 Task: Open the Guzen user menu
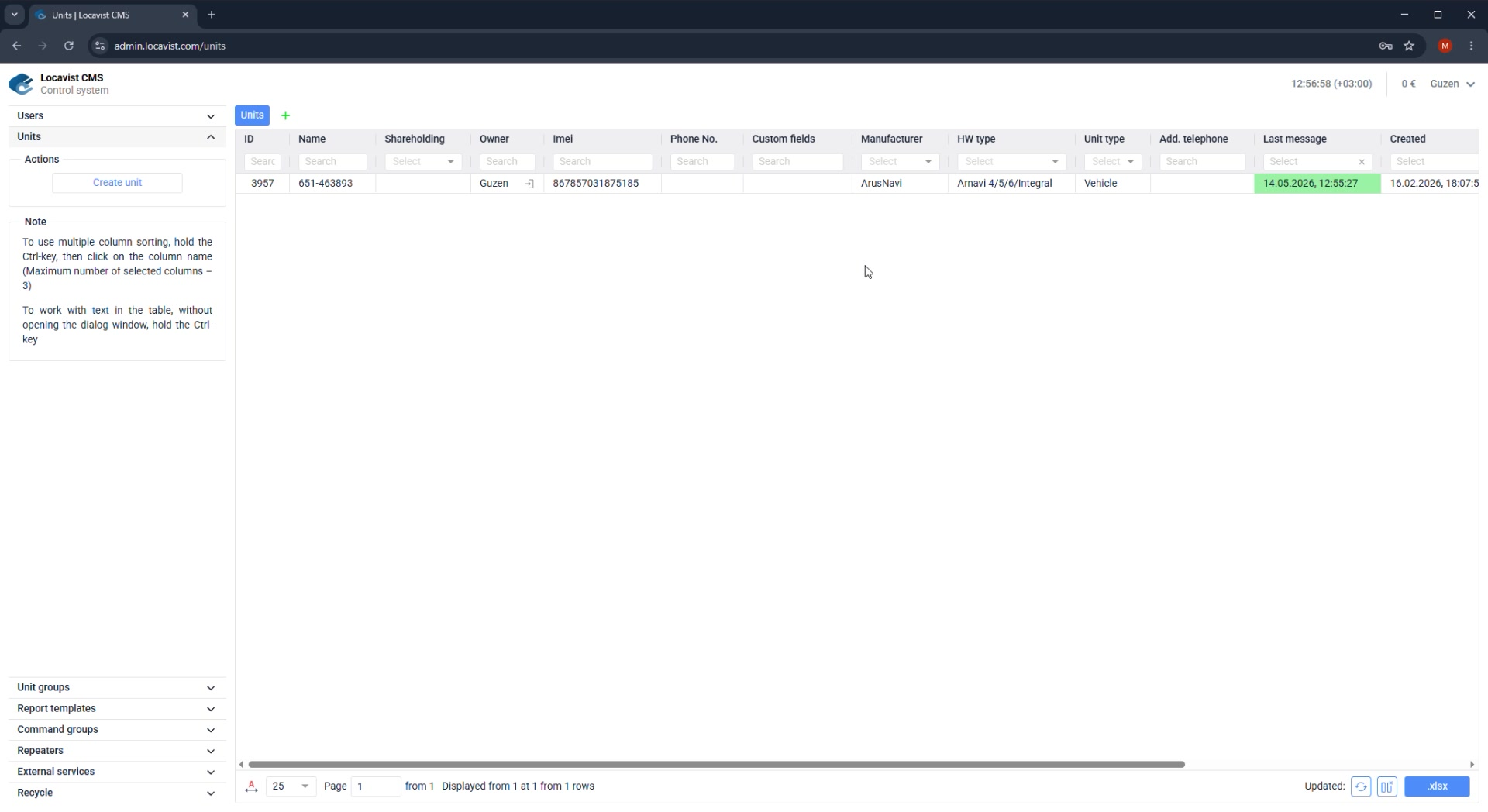pos(1452,84)
